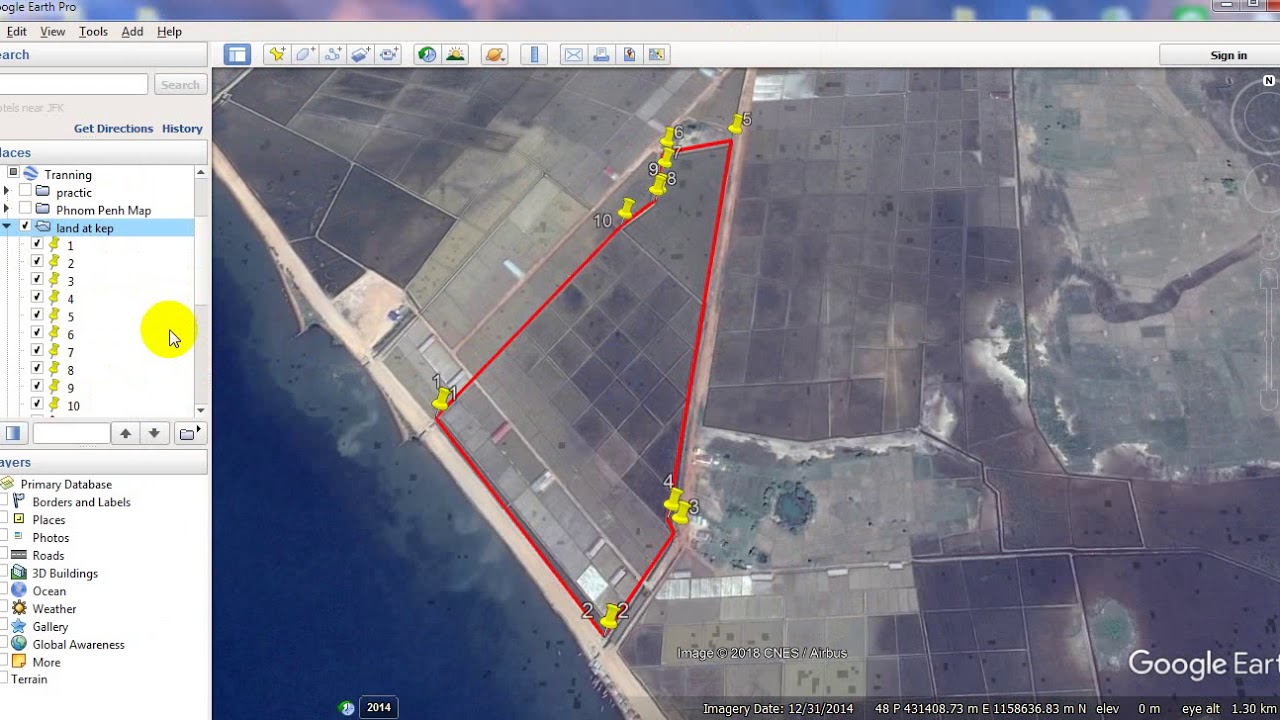Uncheck placemark 9 checkbox
Viewport: 1280px width, 720px height.
click(37, 386)
